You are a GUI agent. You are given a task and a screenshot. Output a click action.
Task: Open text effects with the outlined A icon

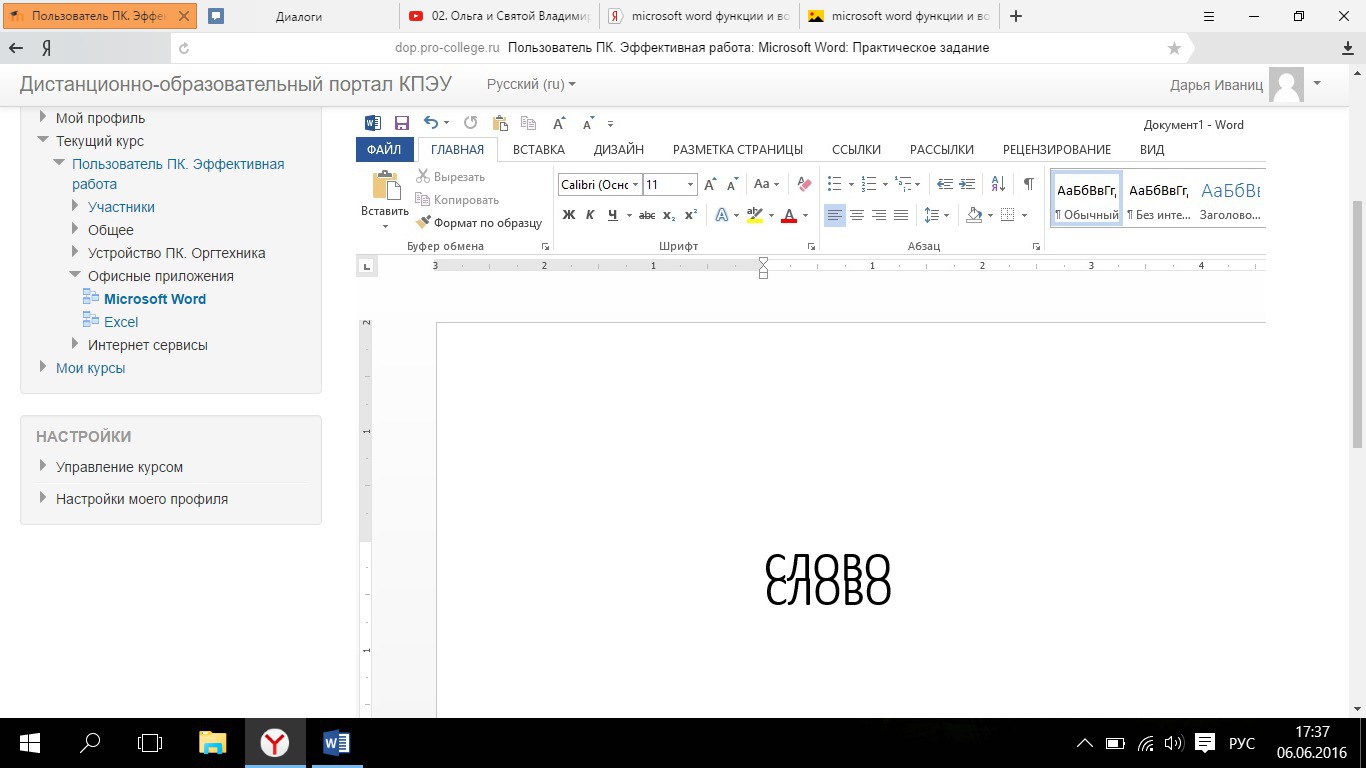722,215
